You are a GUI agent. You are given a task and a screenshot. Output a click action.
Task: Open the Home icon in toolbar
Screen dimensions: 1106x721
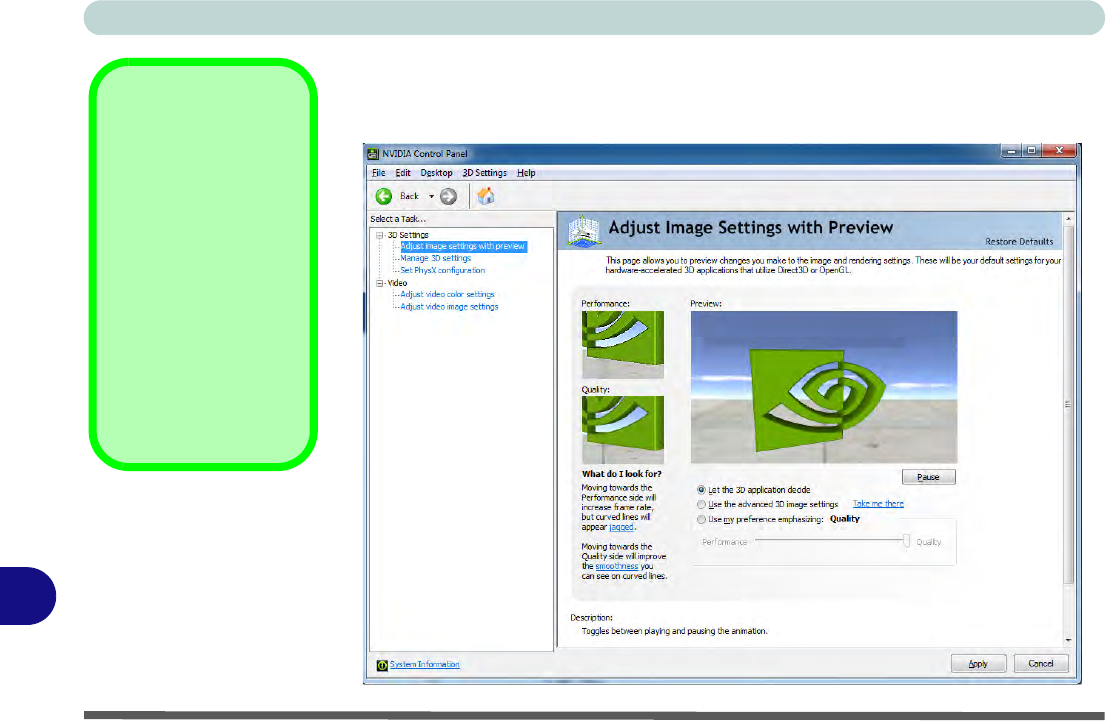pos(486,195)
